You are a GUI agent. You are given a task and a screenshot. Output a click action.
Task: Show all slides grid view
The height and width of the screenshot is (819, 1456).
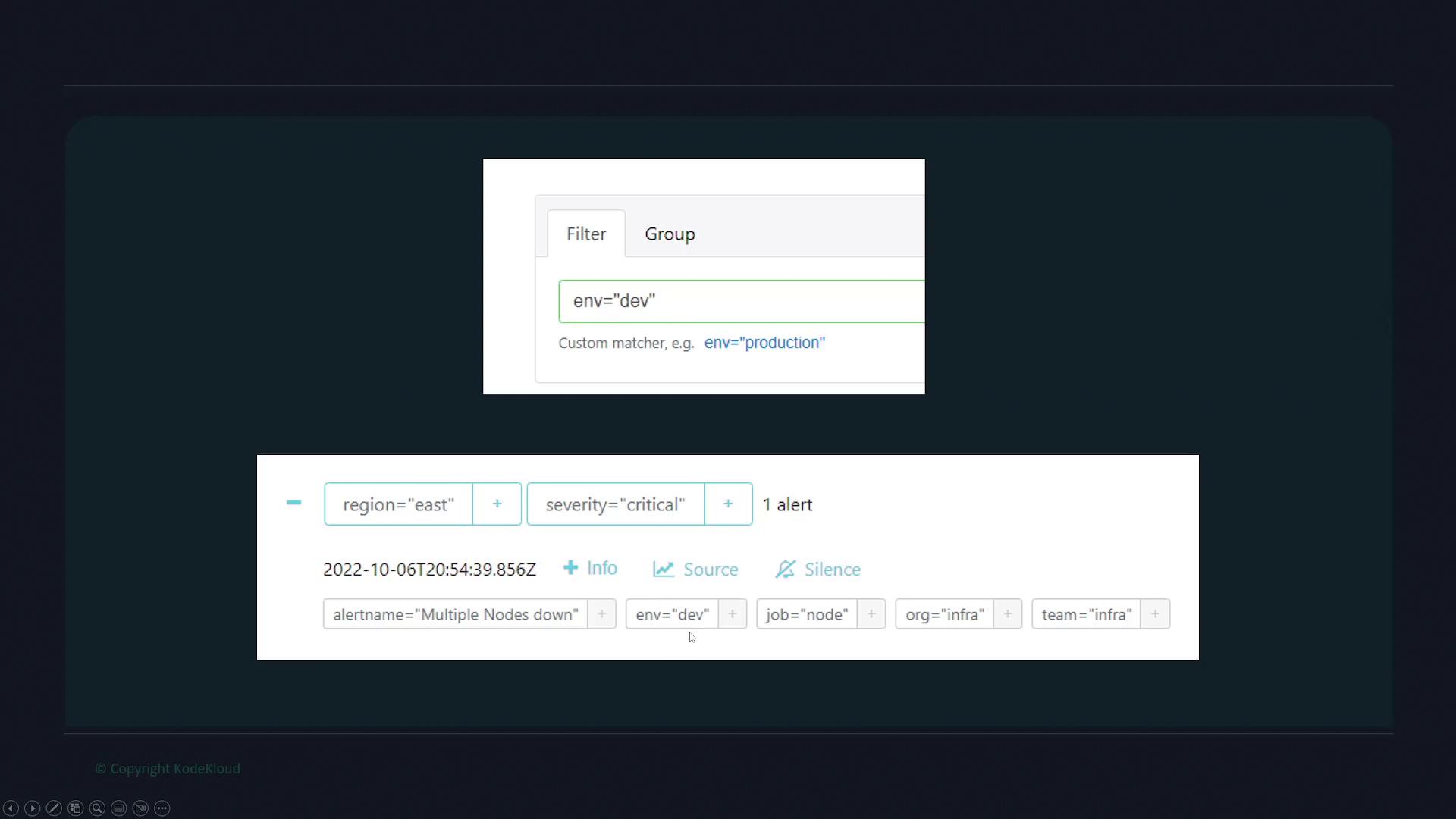coord(75,808)
